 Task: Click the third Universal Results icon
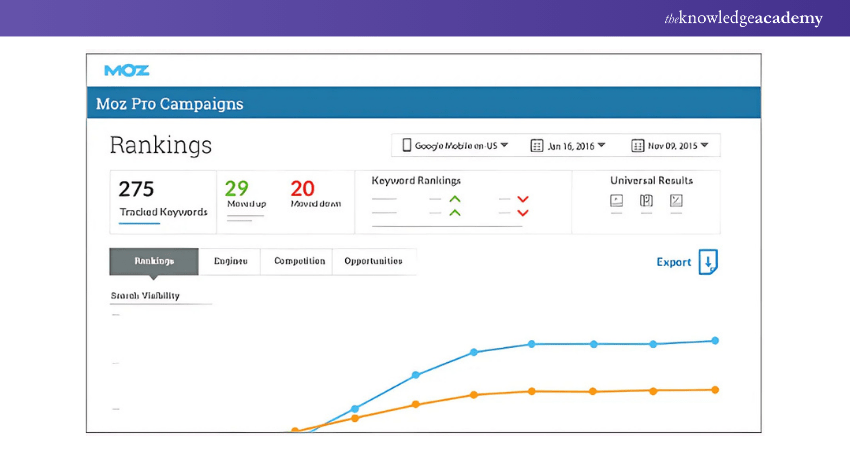pos(677,201)
